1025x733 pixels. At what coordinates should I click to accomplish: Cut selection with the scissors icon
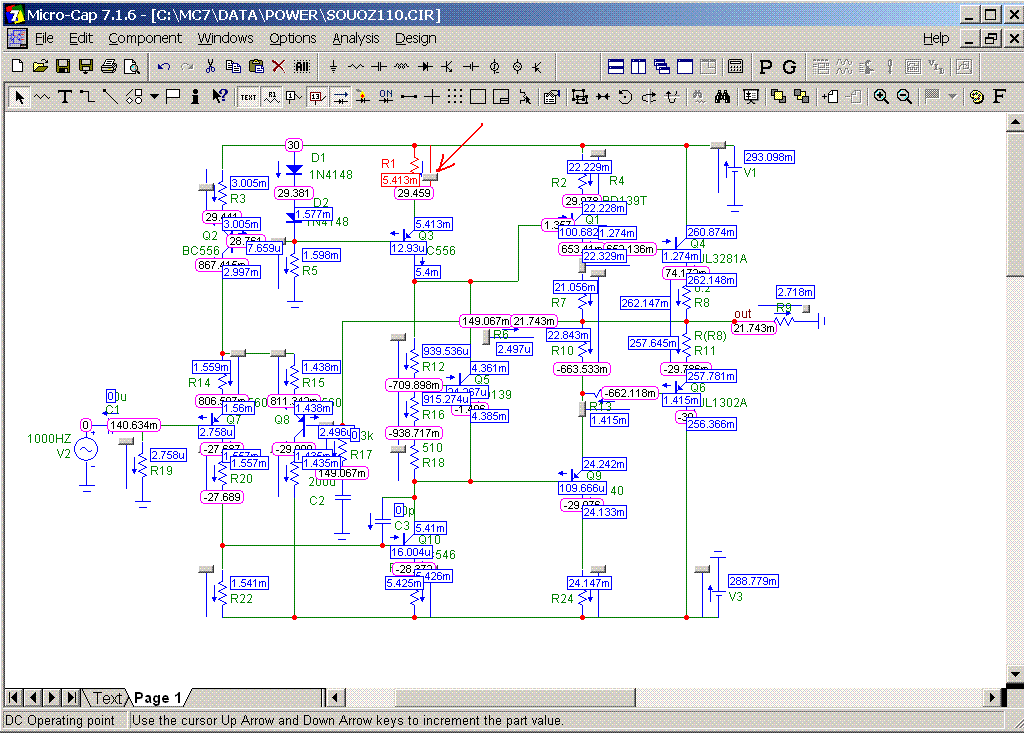click(x=210, y=66)
